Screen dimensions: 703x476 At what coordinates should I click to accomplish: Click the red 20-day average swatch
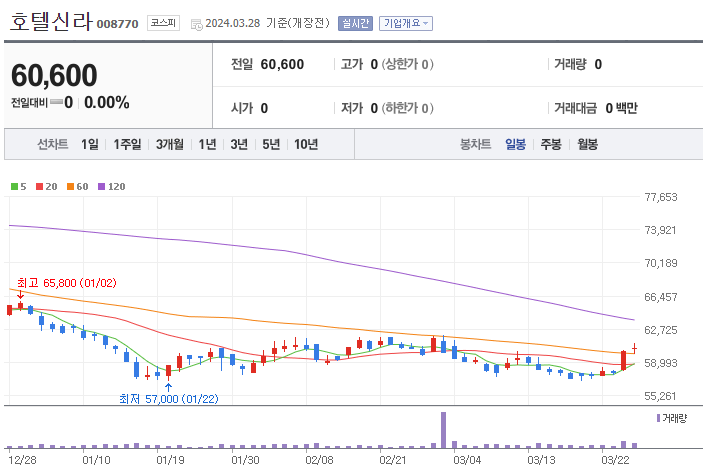pos(39,186)
